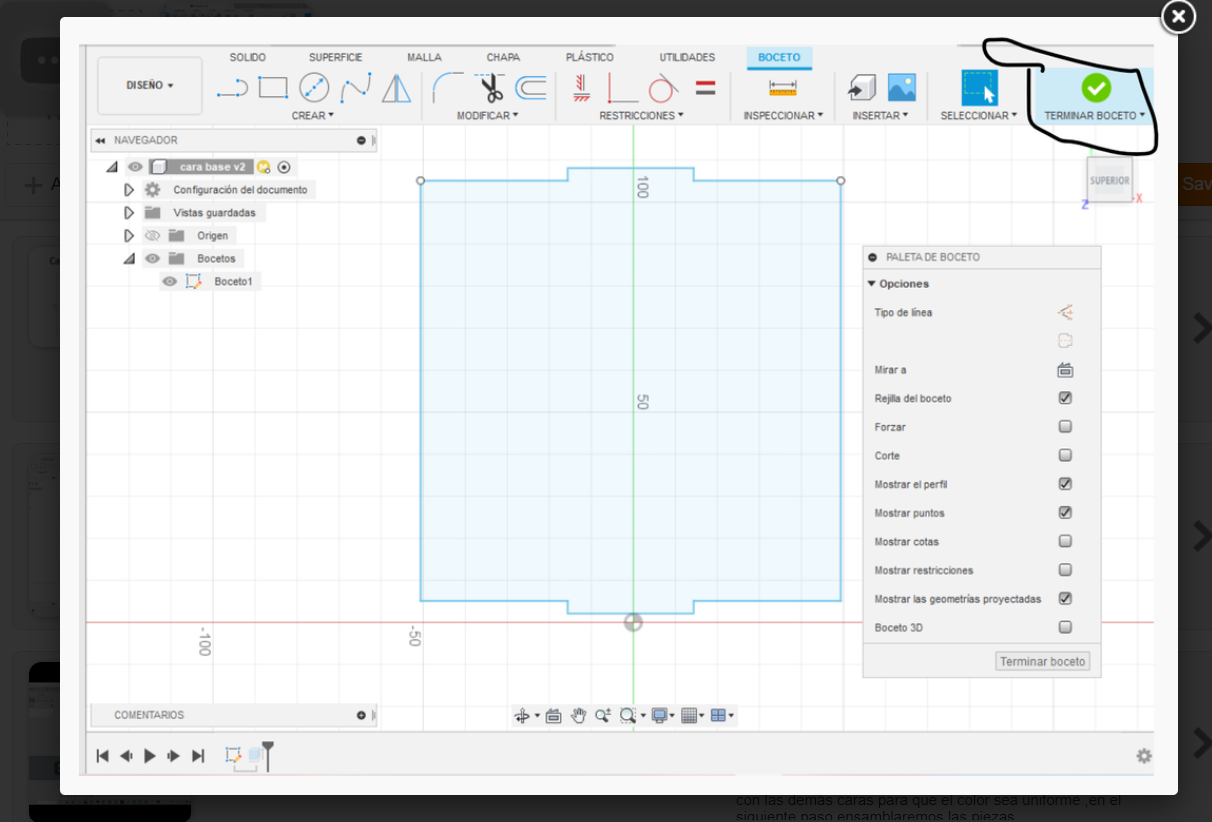
Task: Switch to the UTILIDADES tab
Action: click(687, 58)
